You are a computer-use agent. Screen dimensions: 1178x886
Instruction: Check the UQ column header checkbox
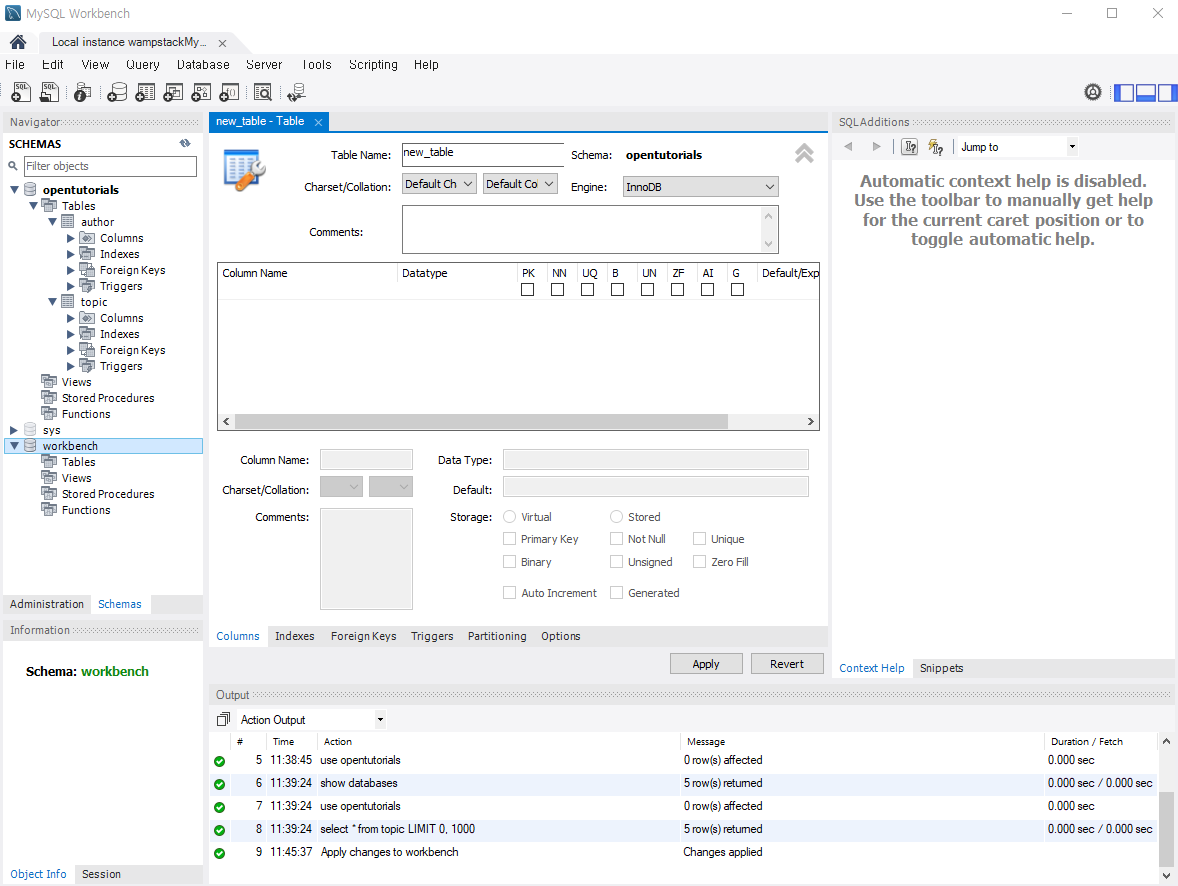pyautogui.click(x=587, y=289)
